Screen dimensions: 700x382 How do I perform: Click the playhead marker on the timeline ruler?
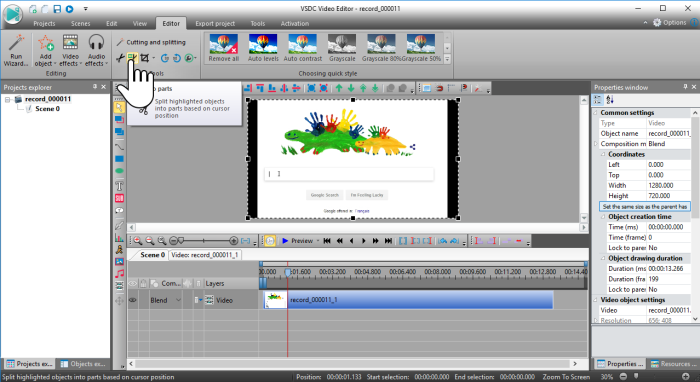coord(288,272)
